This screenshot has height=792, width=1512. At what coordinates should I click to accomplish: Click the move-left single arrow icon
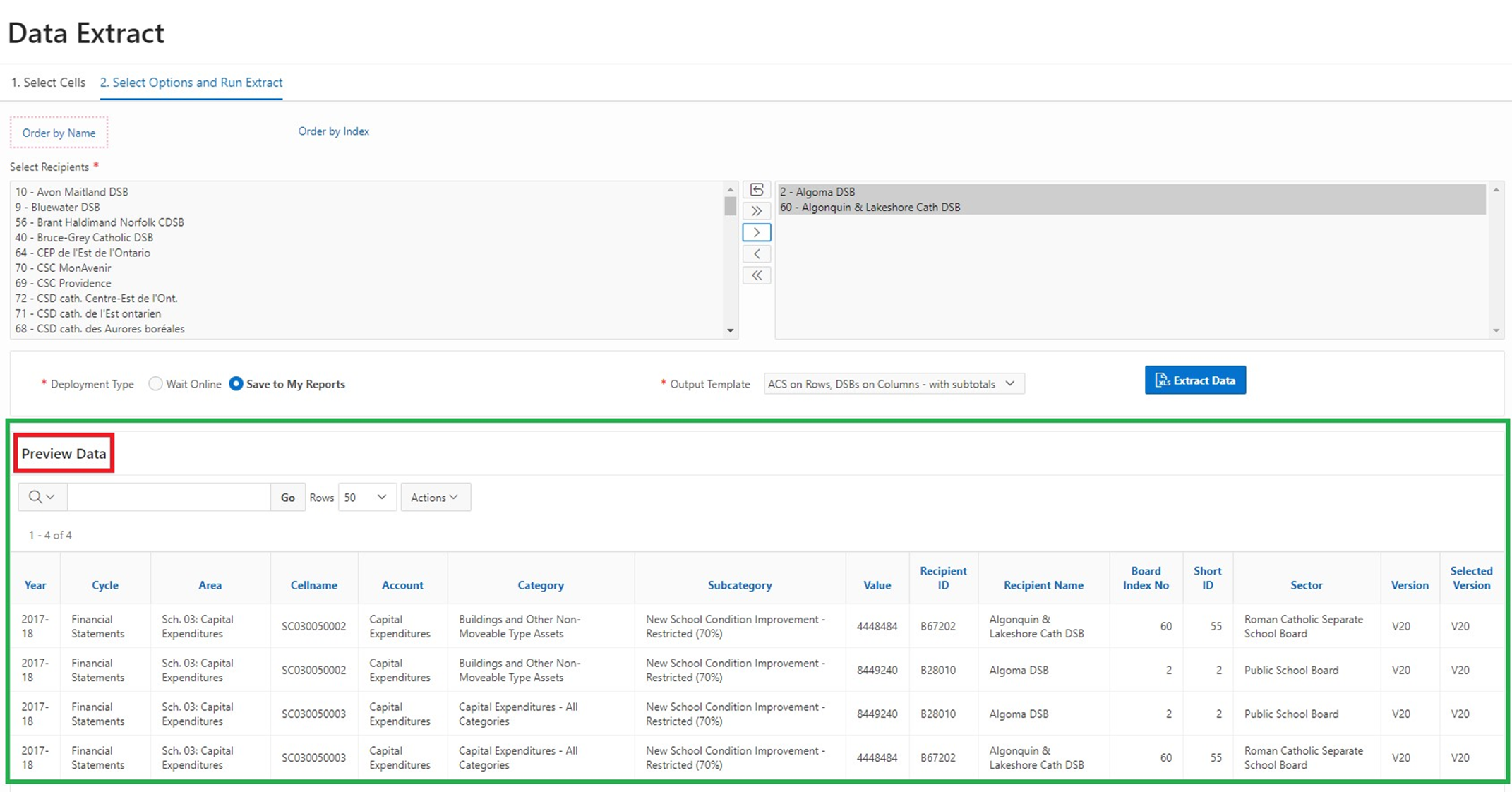(x=758, y=254)
